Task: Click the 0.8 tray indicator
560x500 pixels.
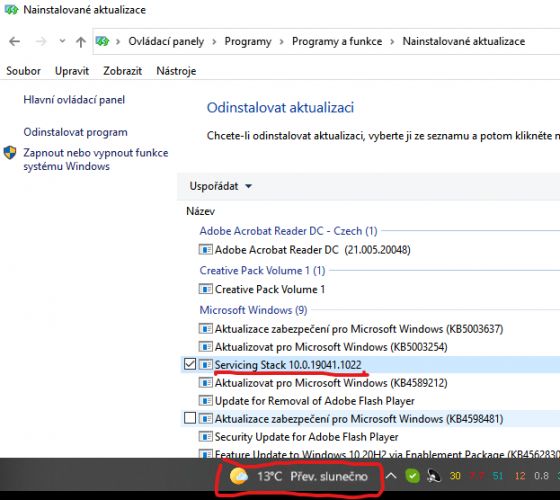Action: click(541, 476)
